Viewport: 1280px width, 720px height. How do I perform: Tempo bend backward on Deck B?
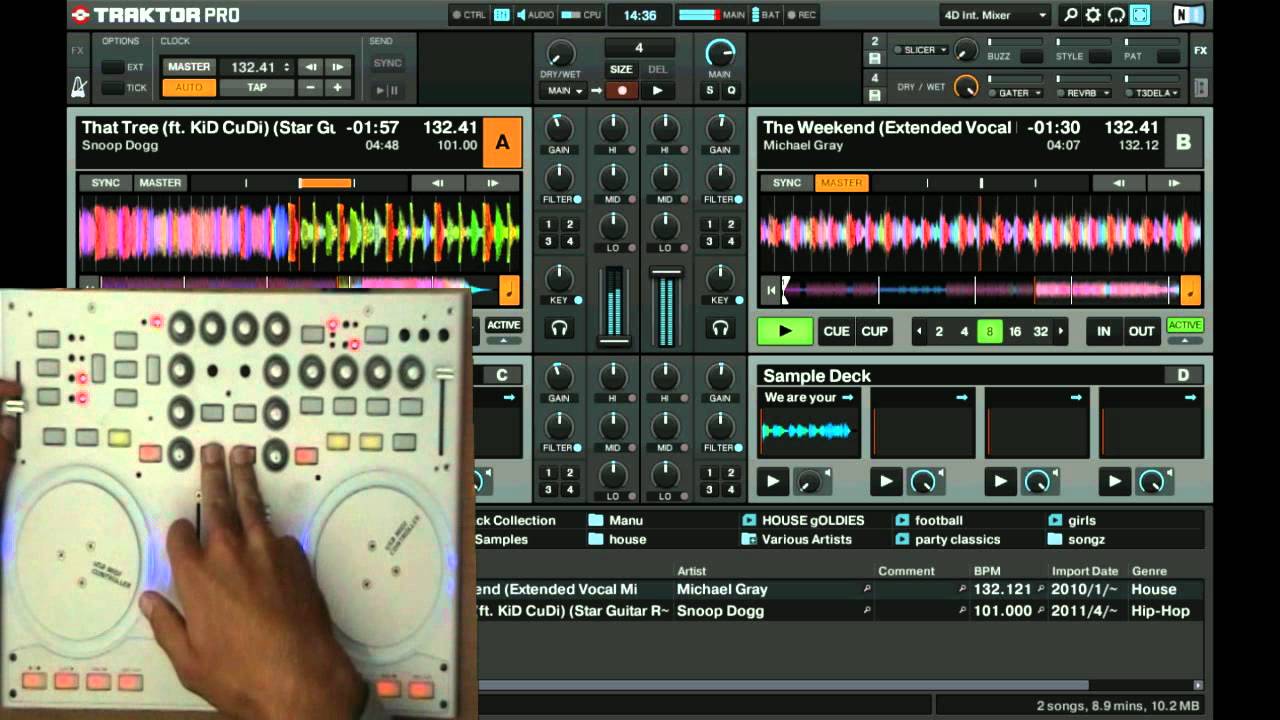coord(1119,183)
